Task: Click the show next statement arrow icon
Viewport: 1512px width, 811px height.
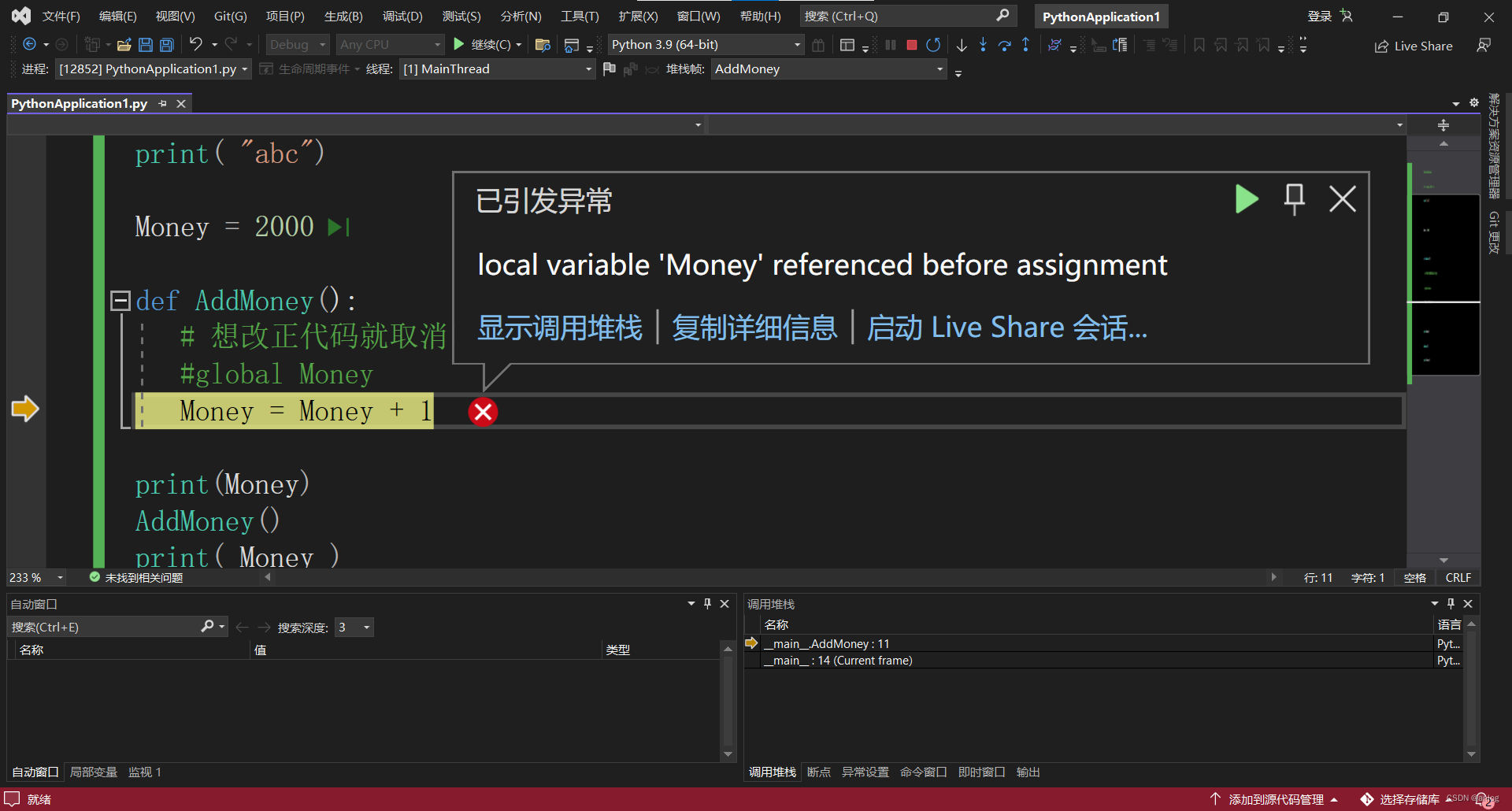Action: click(x=962, y=45)
